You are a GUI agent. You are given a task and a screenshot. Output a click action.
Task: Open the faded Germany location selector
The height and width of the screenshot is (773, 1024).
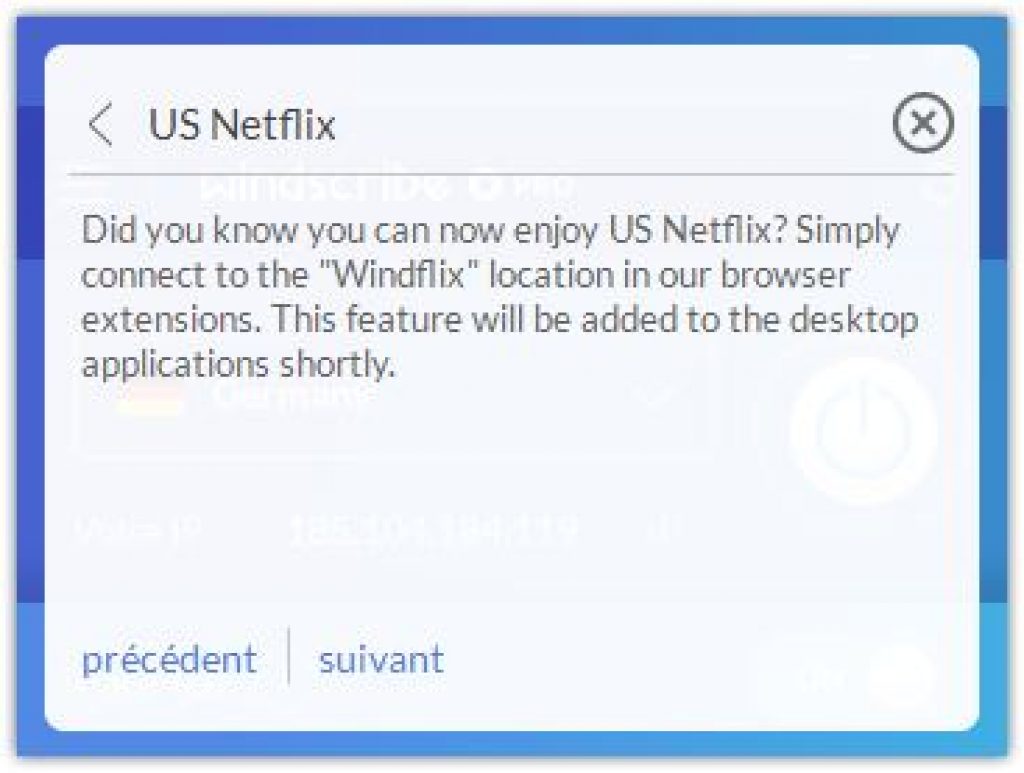[x=395, y=396]
